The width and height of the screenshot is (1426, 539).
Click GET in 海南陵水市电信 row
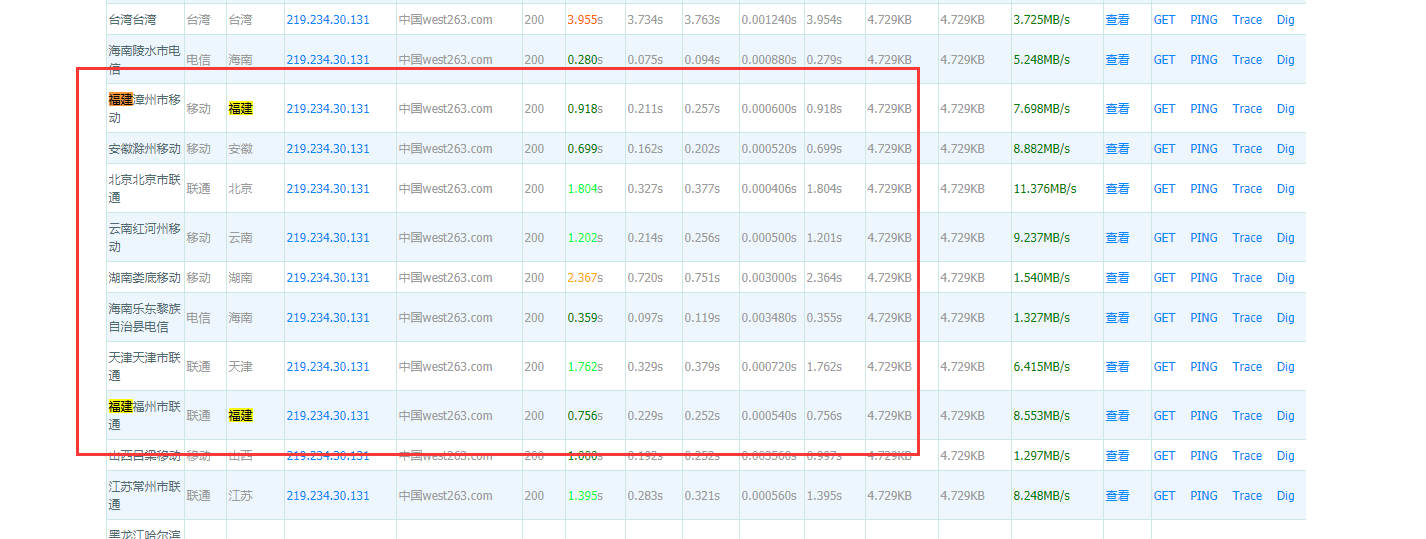click(x=1164, y=60)
